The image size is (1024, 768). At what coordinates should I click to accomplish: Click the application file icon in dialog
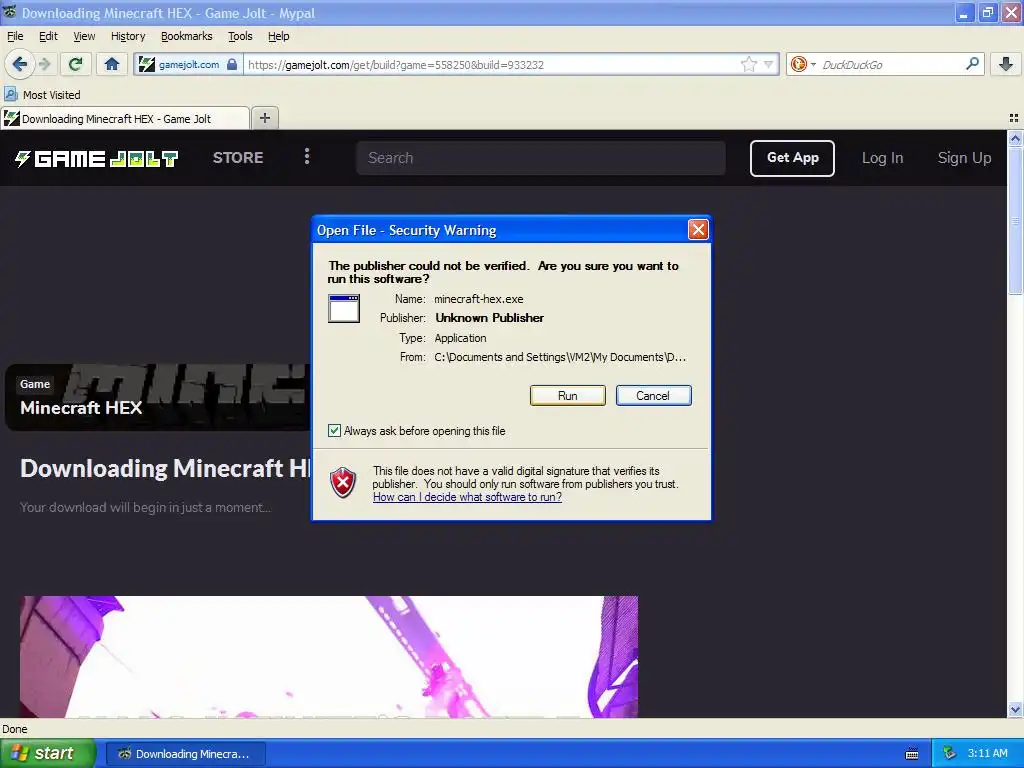pyautogui.click(x=344, y=308)
